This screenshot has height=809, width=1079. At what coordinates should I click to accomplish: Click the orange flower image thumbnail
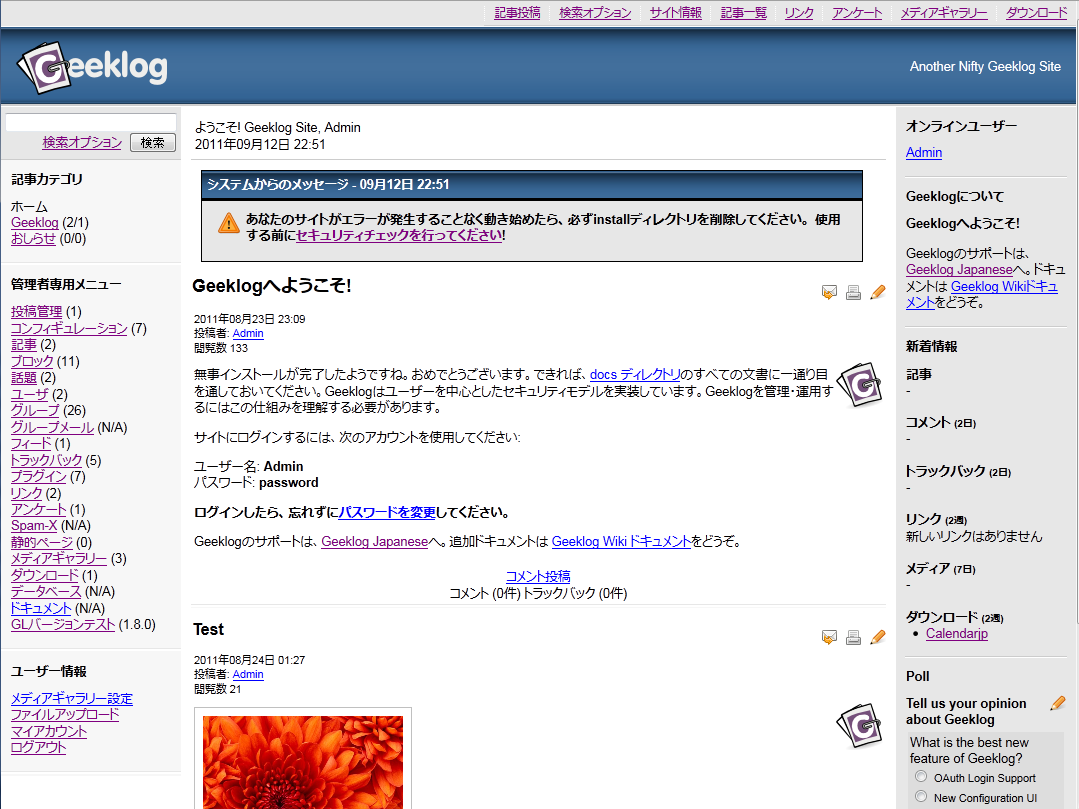(x=302, y=761)
